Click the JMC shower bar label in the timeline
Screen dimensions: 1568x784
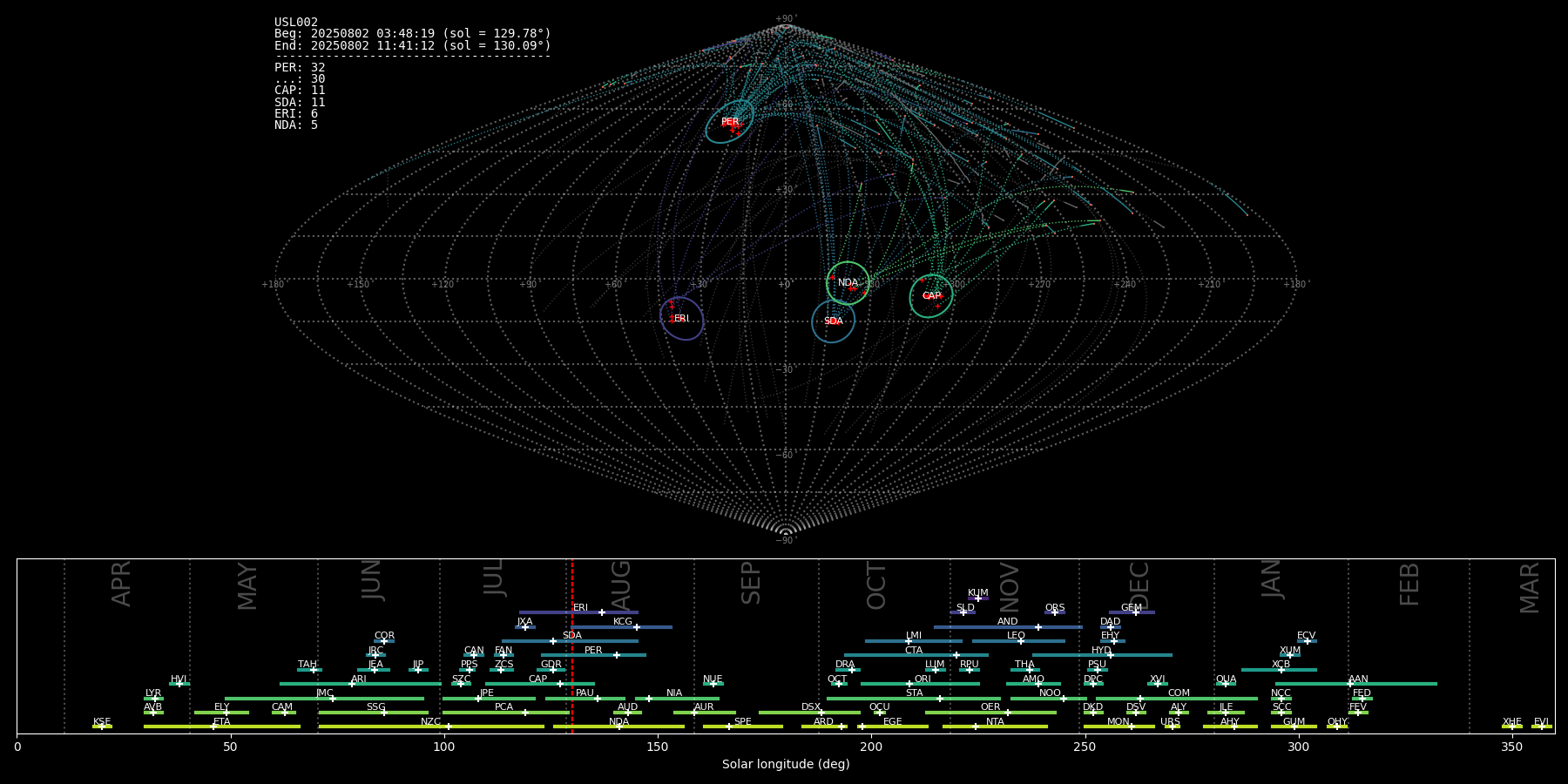[x=325, y=693]
